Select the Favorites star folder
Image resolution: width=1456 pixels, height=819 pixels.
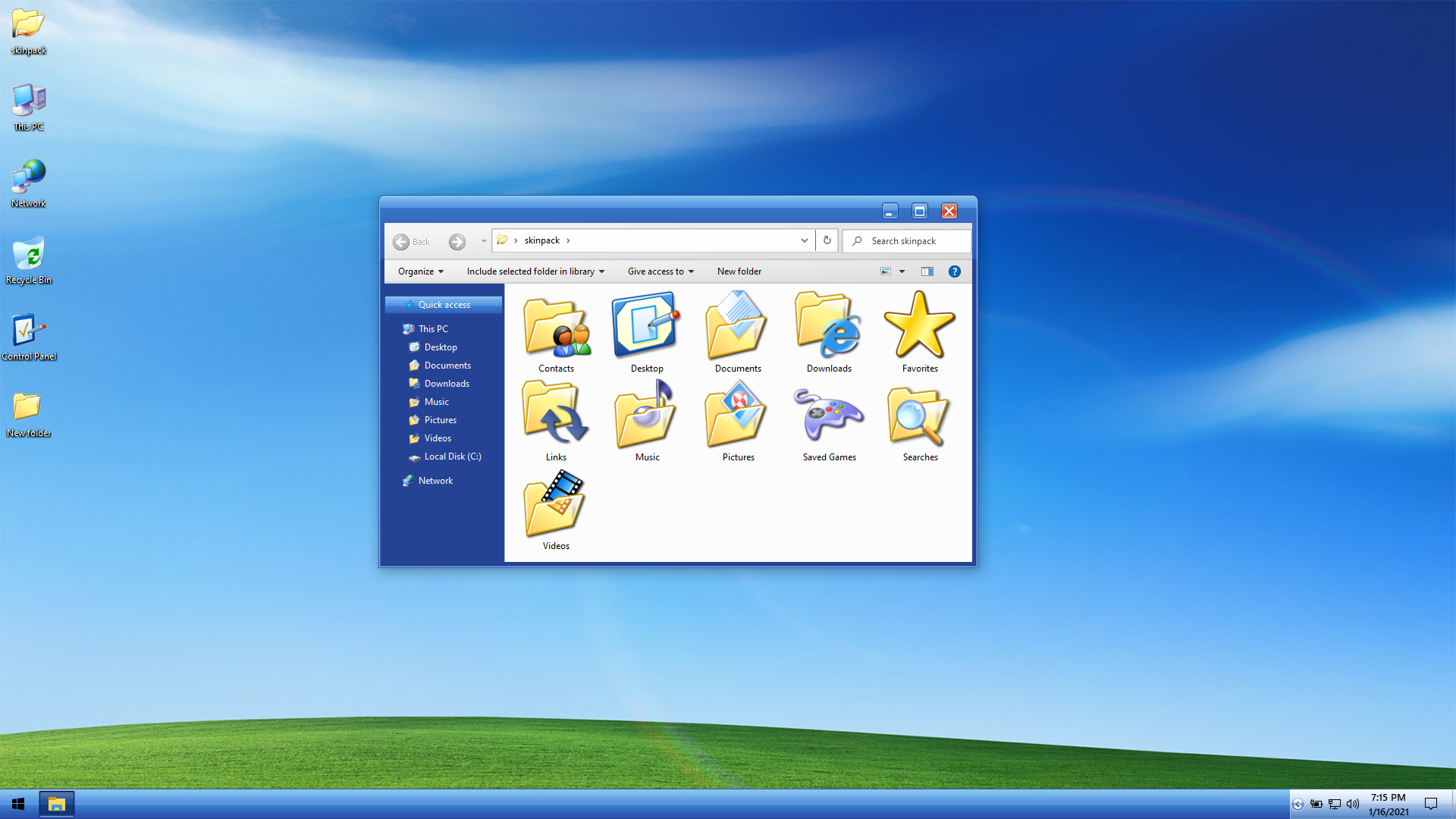919,327
